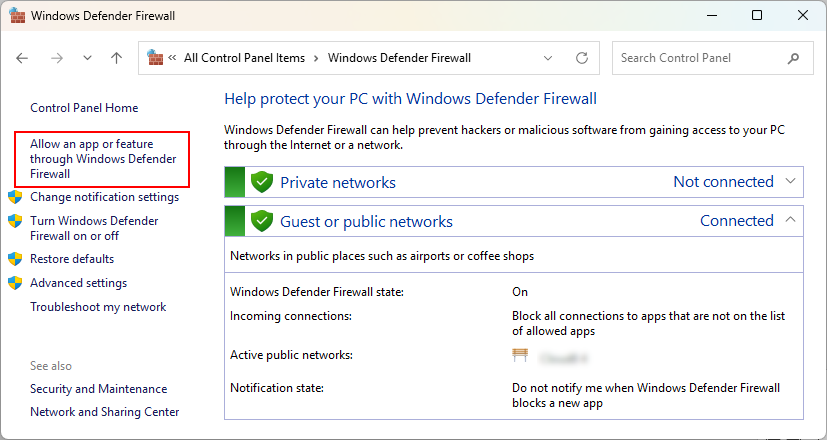
Task: Click the double chevron in address bar
Action: [x=172, y=58]
